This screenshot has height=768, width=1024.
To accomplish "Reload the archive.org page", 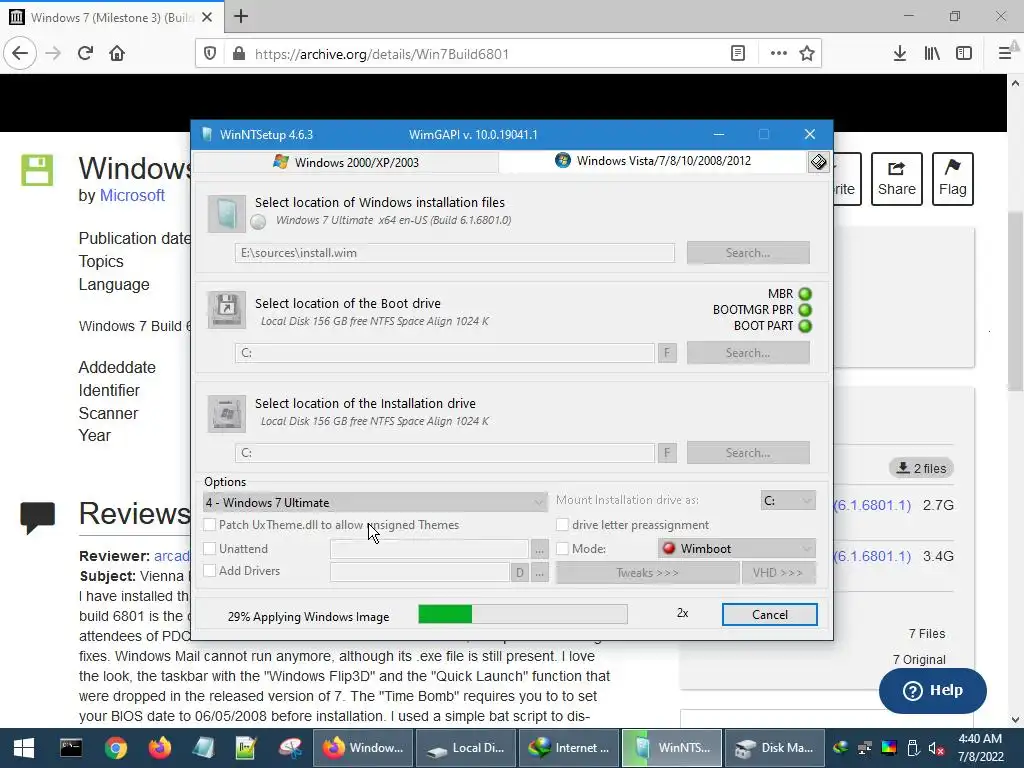I will click(86, 54).
